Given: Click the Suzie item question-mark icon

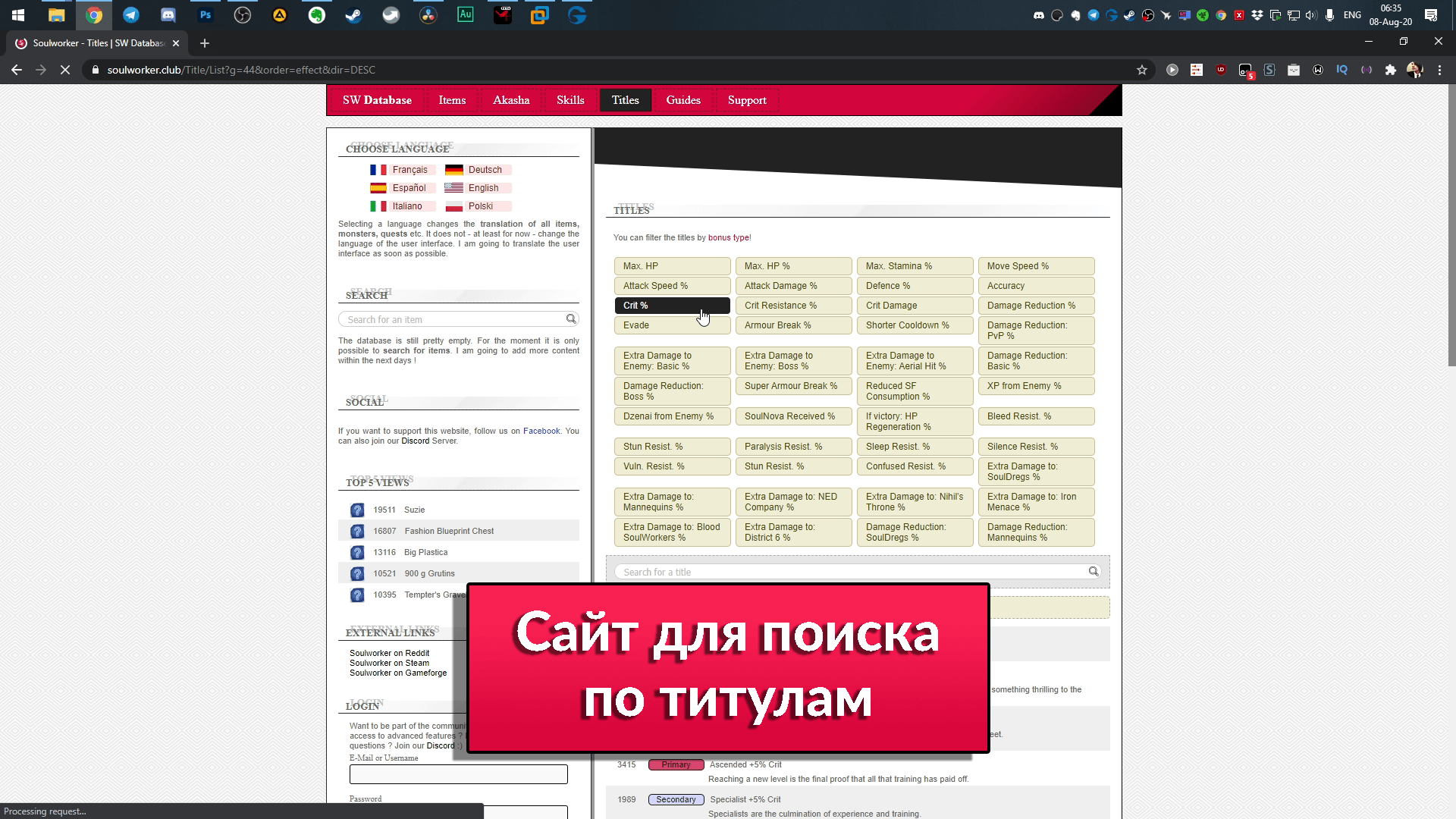Looking at the screenshot, I should tap(357, 510).
